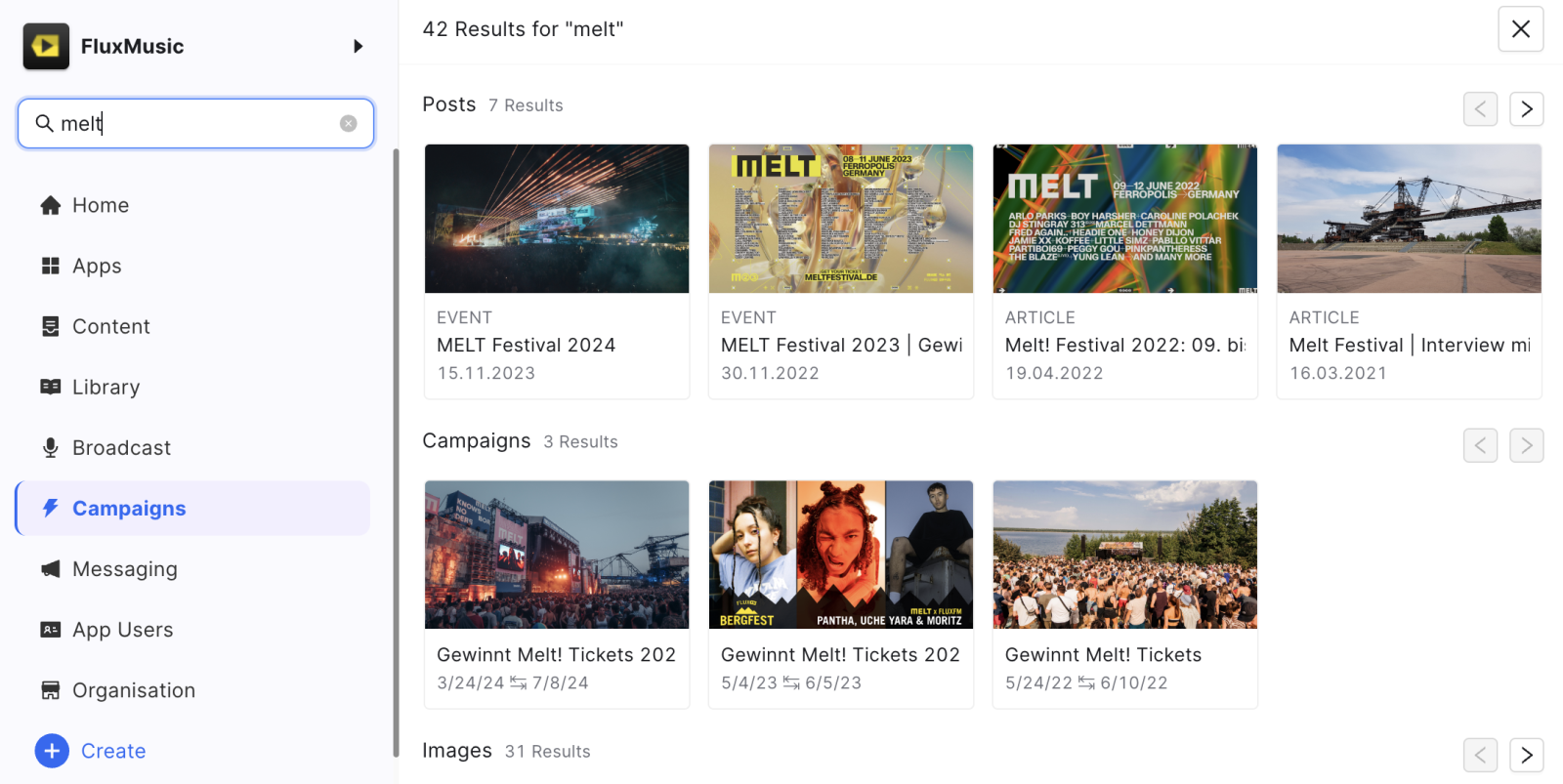This screenshot has height=784, width=1563.
Task: Click the date range "5/24/22 – 6/10/22"
Action: 1086,682
